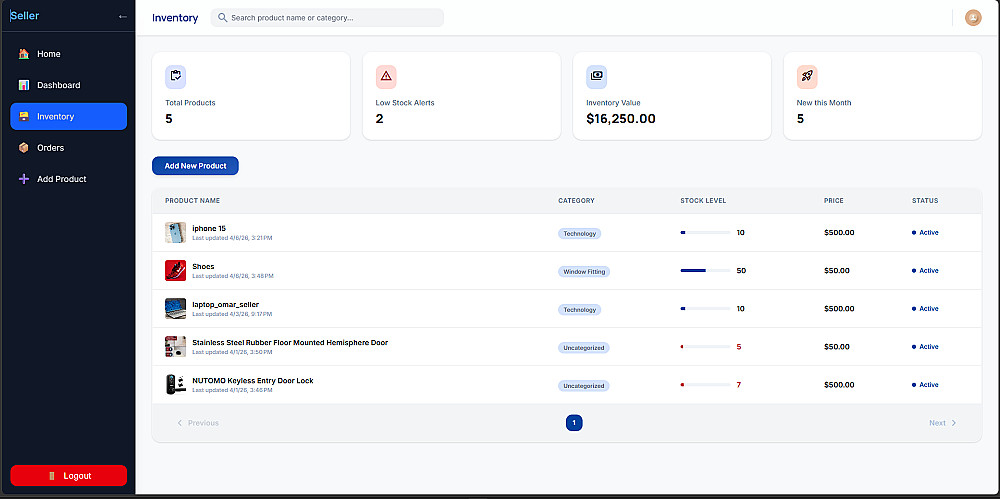Open Dashboard from sidebar
Viewport: 1000px width, 499px height.
click(x=68, y=85)
